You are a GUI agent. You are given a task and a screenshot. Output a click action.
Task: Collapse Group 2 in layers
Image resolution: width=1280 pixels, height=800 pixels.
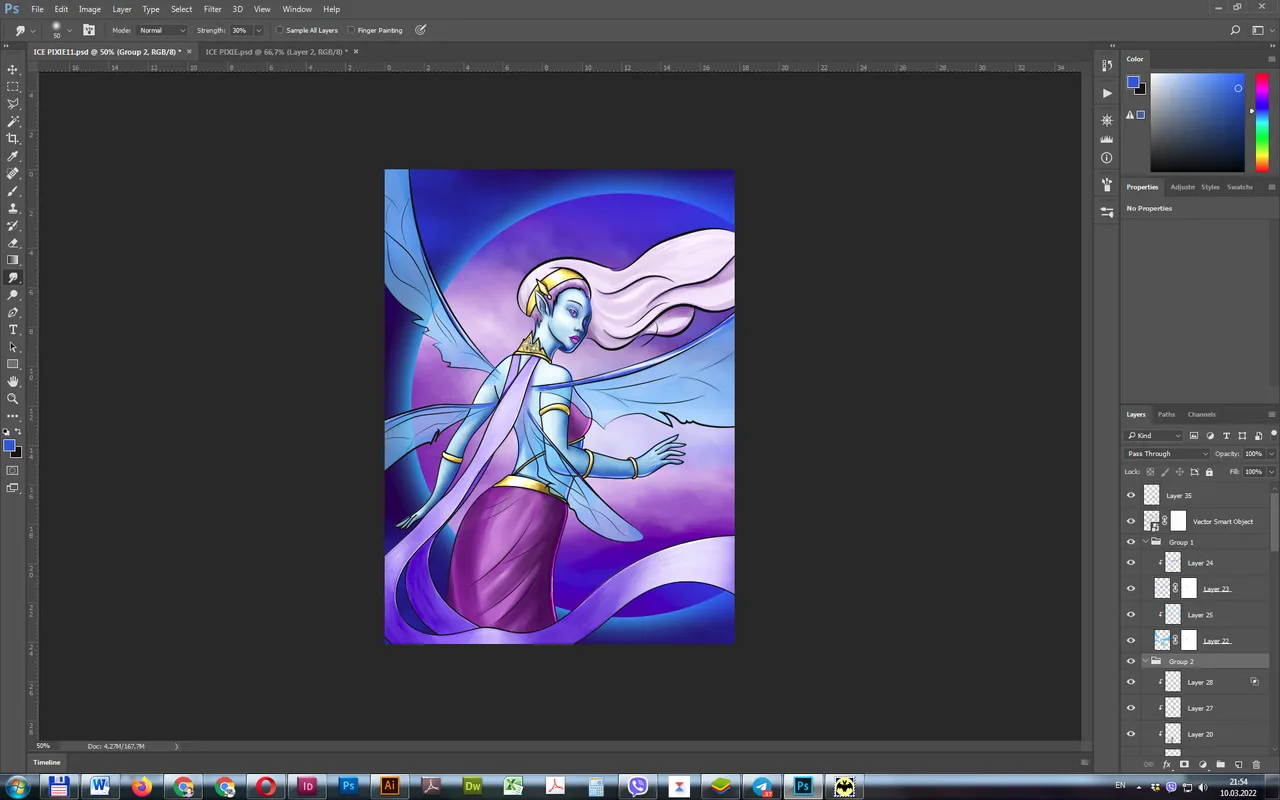(x=1145, y=661)
